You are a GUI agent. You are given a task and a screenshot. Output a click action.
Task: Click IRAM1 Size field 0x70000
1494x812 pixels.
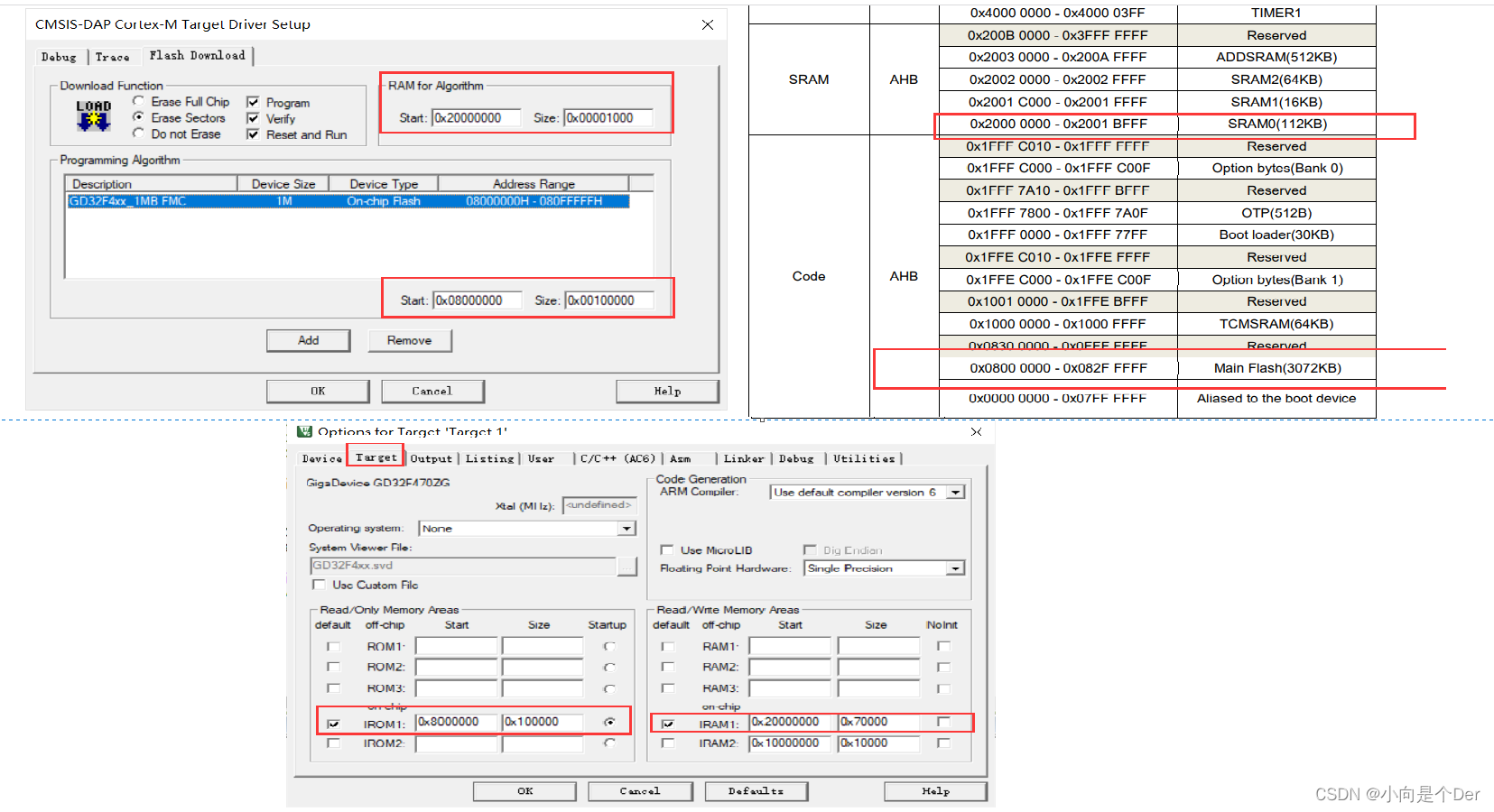[x=878, y=722]
